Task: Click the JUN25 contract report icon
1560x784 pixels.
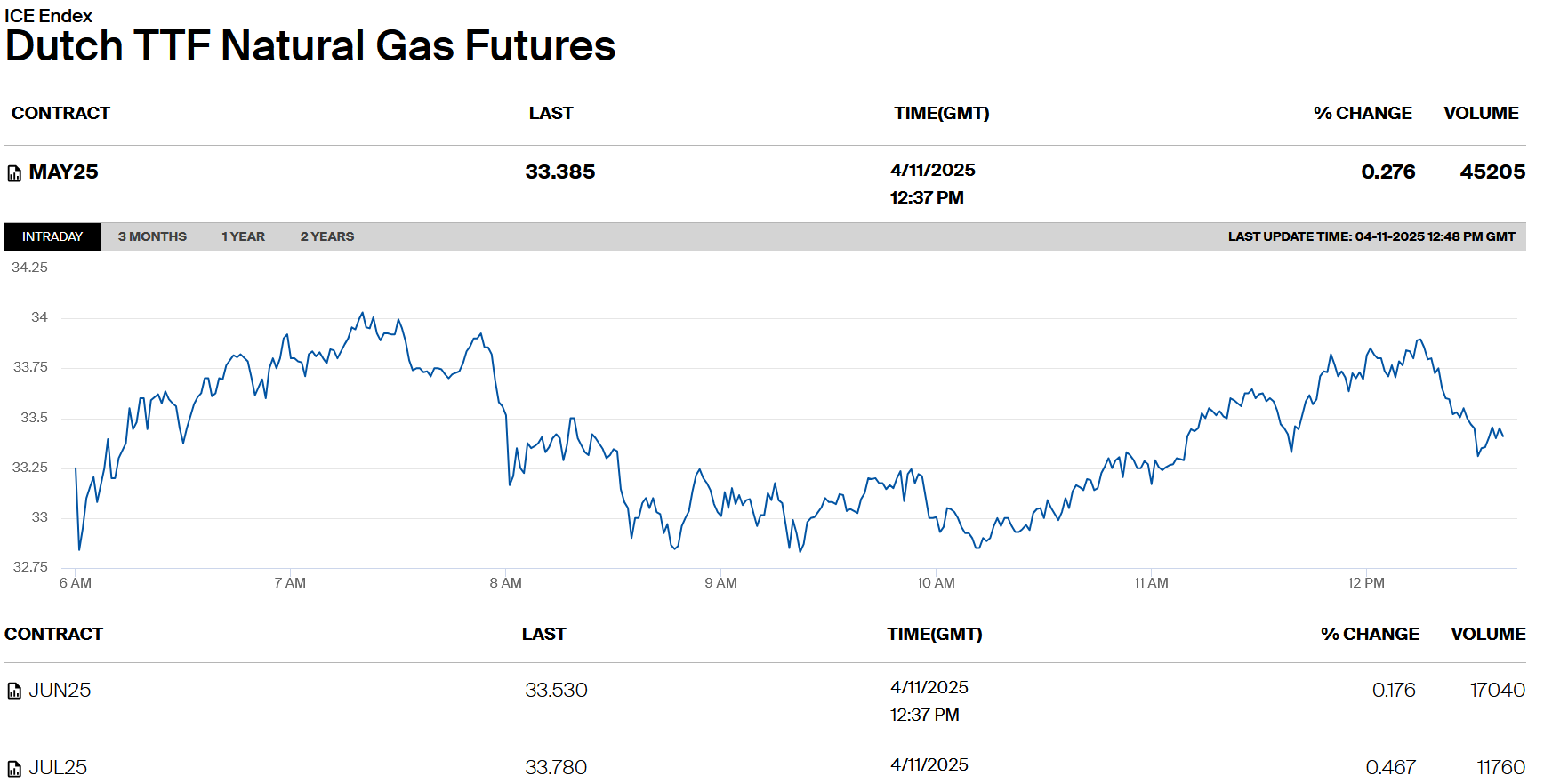Action: point(14,691)
